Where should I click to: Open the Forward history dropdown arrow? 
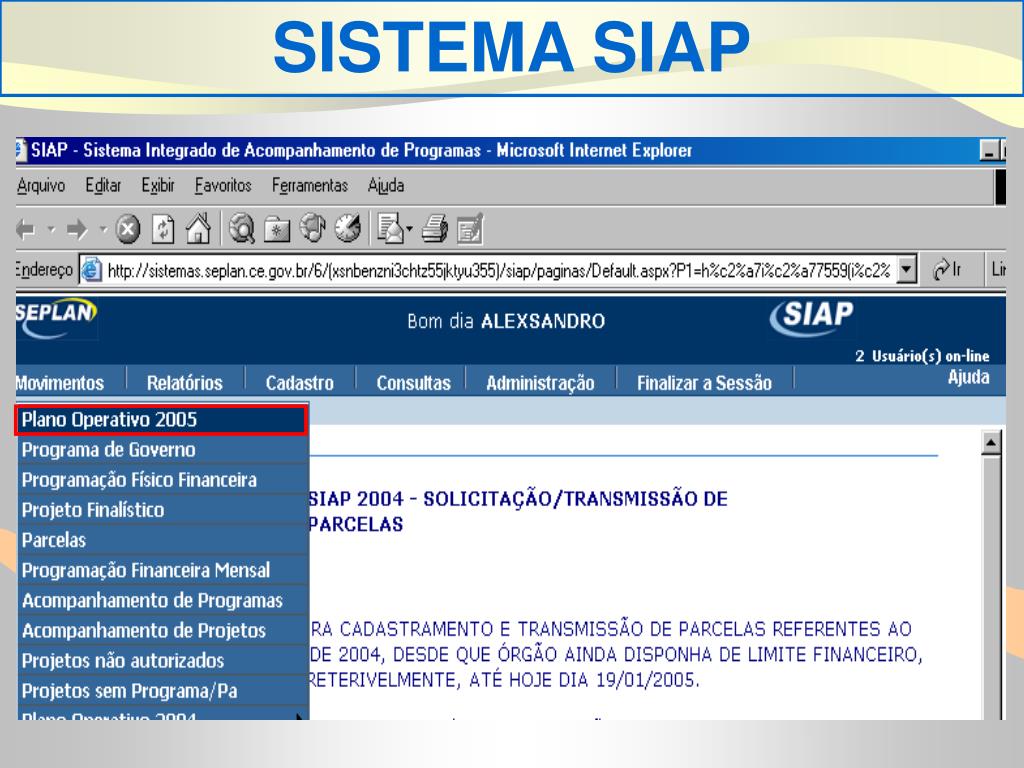coord(103,229)
